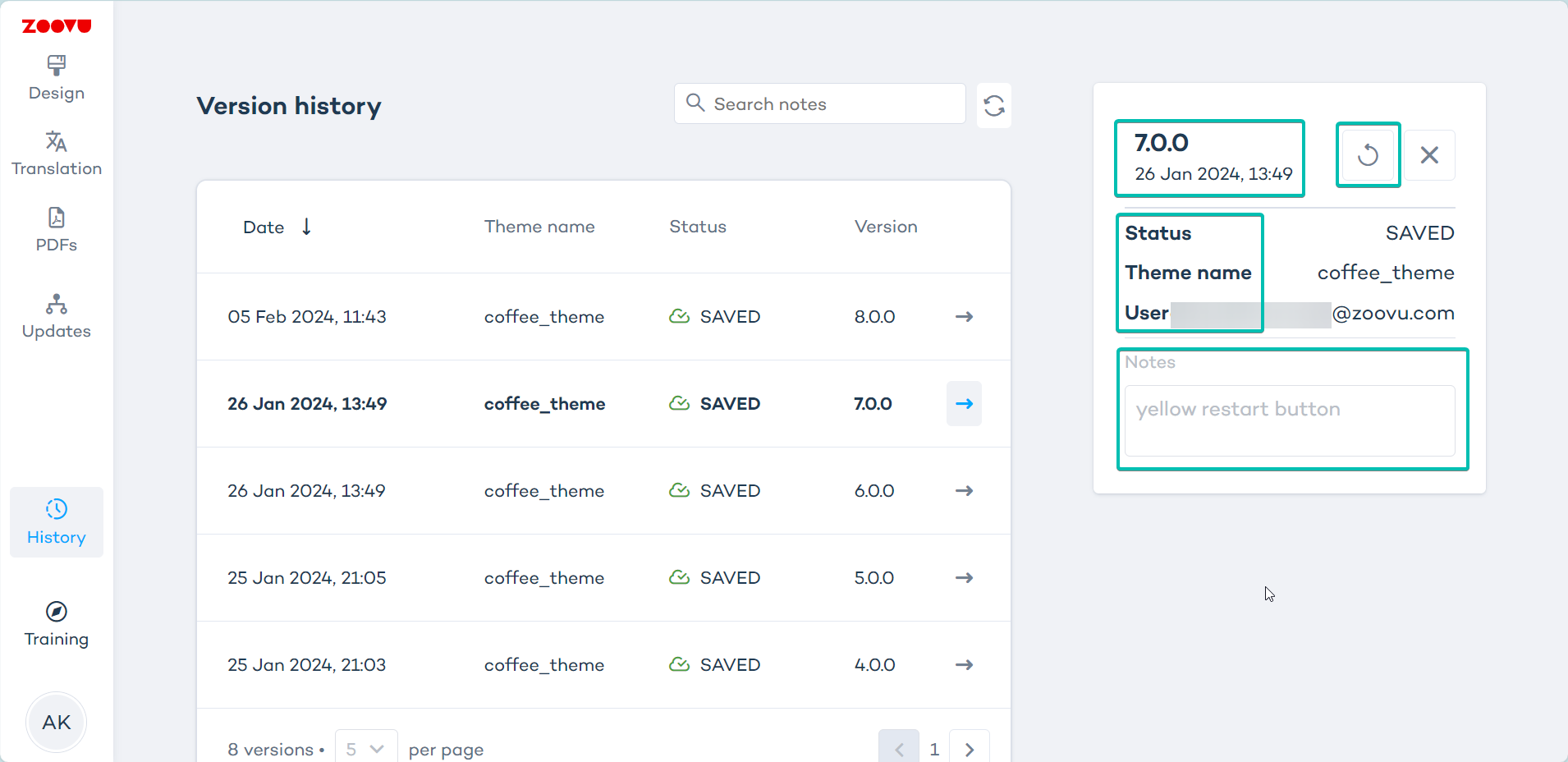
Task: Expand the versions per page dropdown
Action: point(365,749)
